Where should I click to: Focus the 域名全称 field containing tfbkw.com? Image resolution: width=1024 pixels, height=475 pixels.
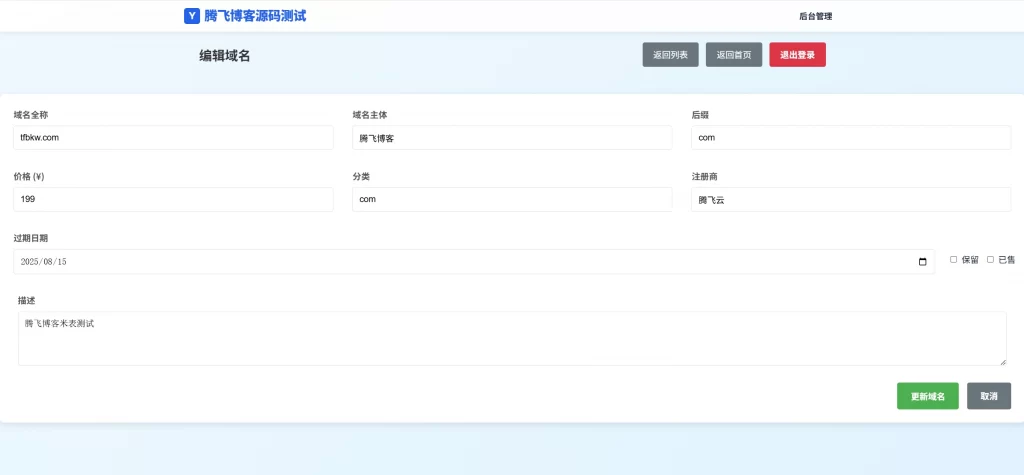[173, 138]
